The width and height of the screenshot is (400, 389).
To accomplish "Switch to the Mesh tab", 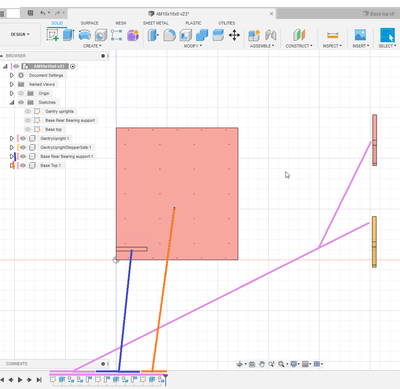I will click(x=121, y=23).
